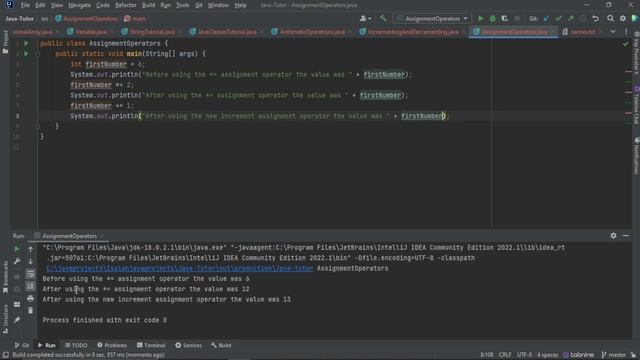The width and height of the screenshot is (640, 360).
Task: Print console output with the printer icon
Action: point(31,299)
